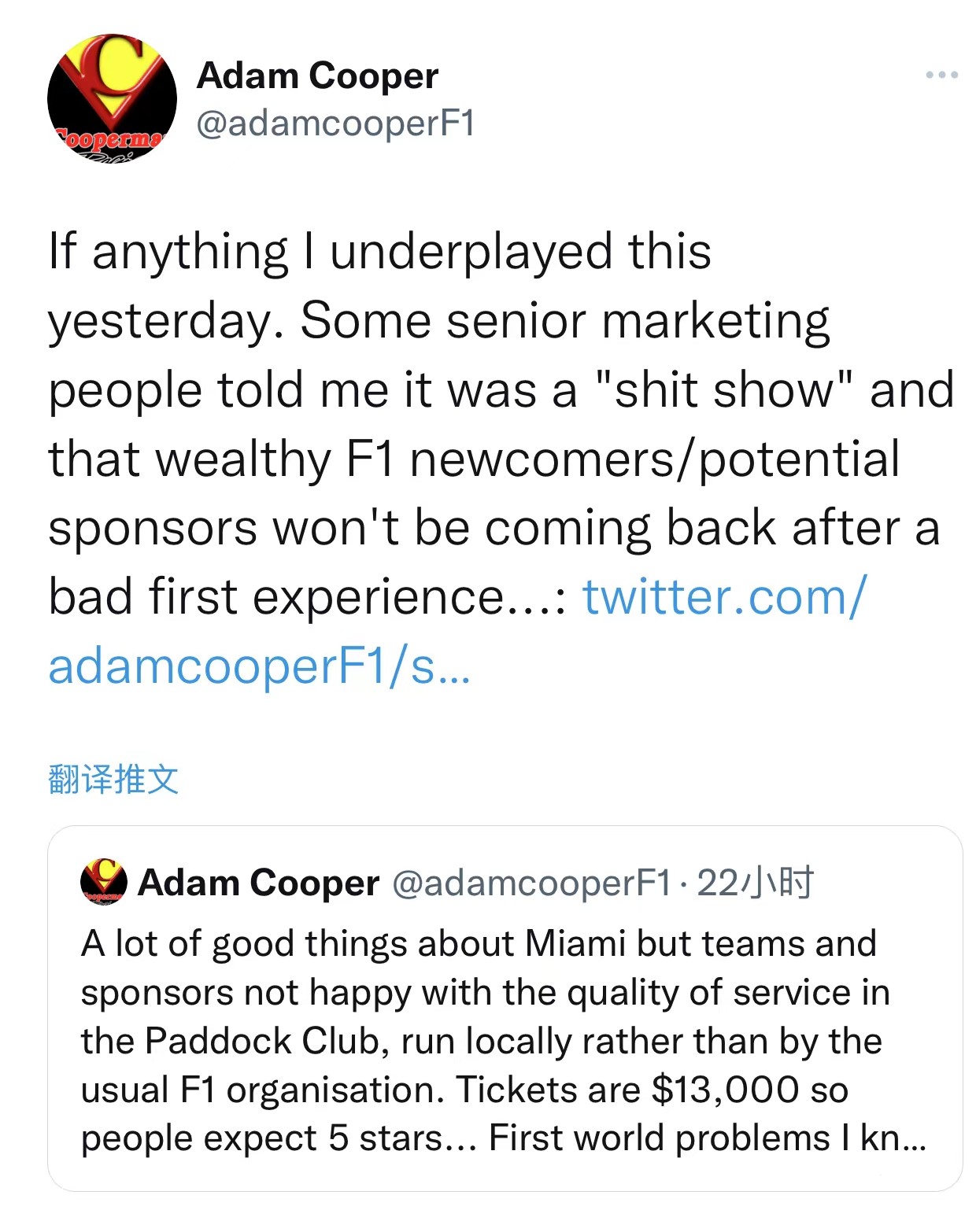Click the @adamcooperF1 handle under the top name
976x1232 pixels.
tap(335, 124)
